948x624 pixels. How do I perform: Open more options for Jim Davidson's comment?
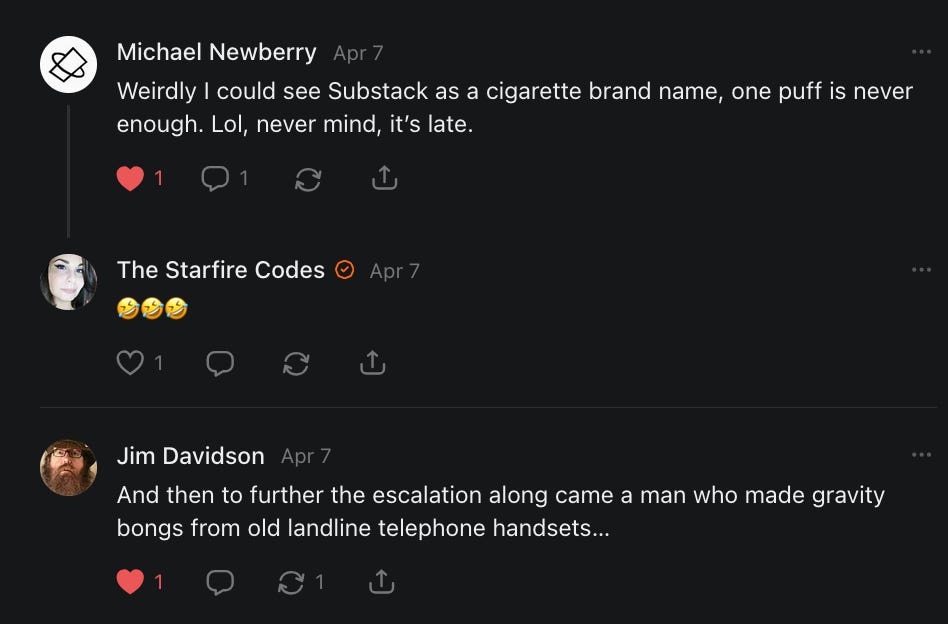pos(921,455)
